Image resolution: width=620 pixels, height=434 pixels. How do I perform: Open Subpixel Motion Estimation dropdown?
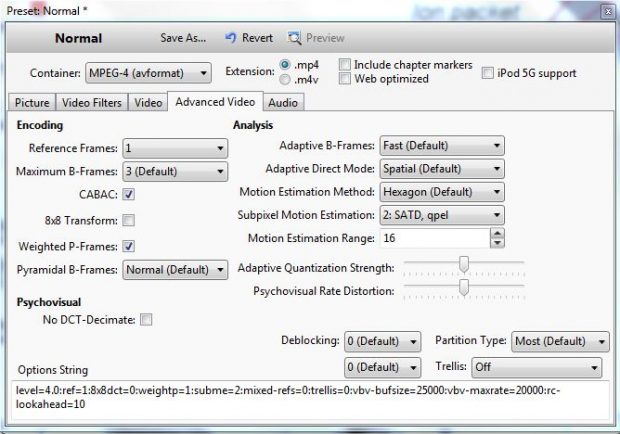[x=442, y=215]
